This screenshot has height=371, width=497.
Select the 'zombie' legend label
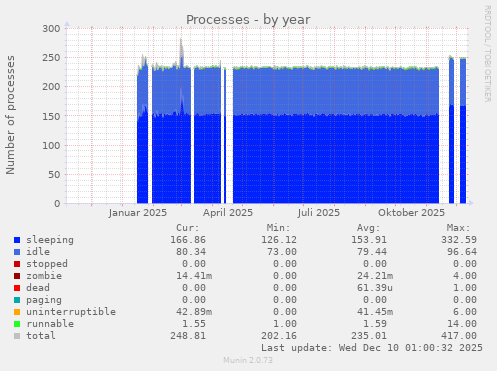[x=44, y=276]
